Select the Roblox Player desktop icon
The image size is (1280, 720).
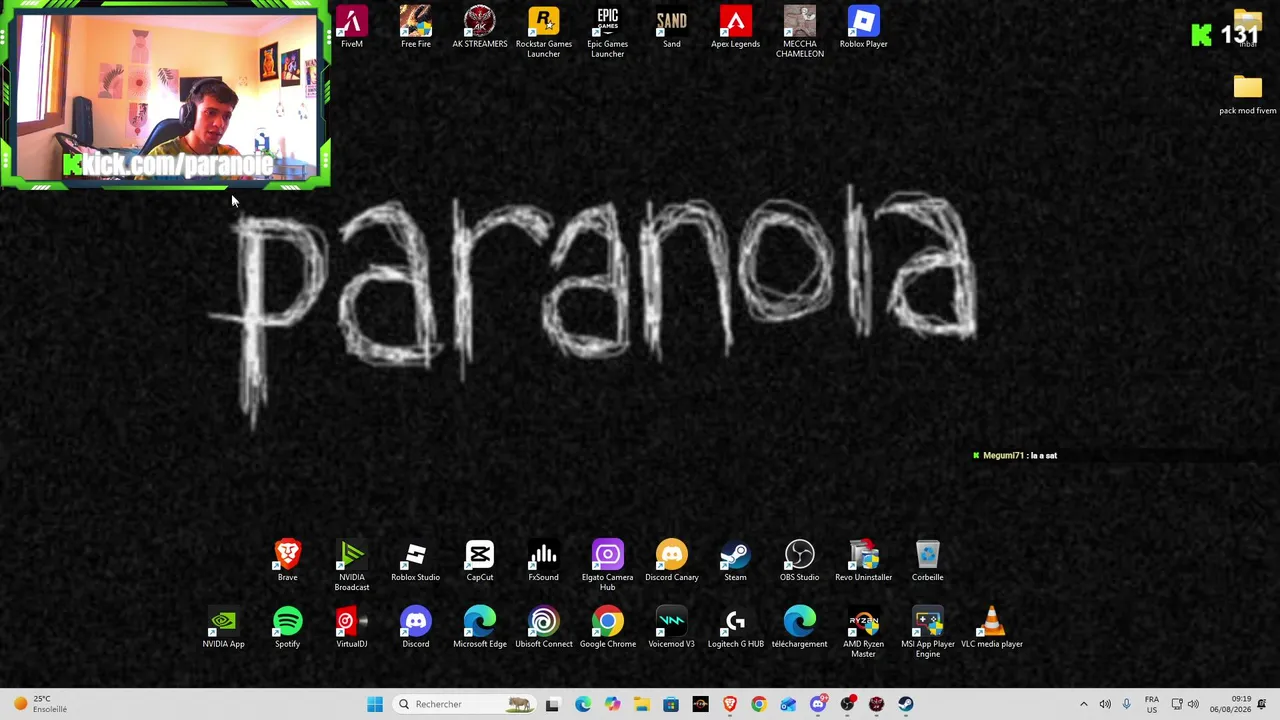[864, 27]
